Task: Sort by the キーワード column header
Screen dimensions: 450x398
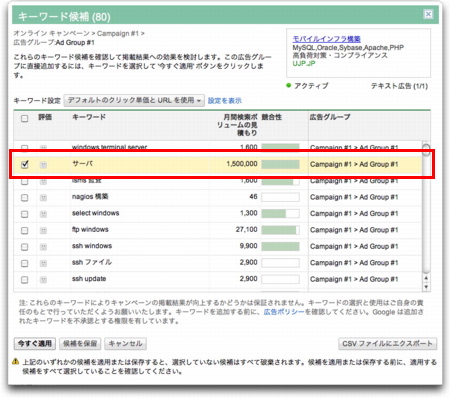Action: pos(89,117)
